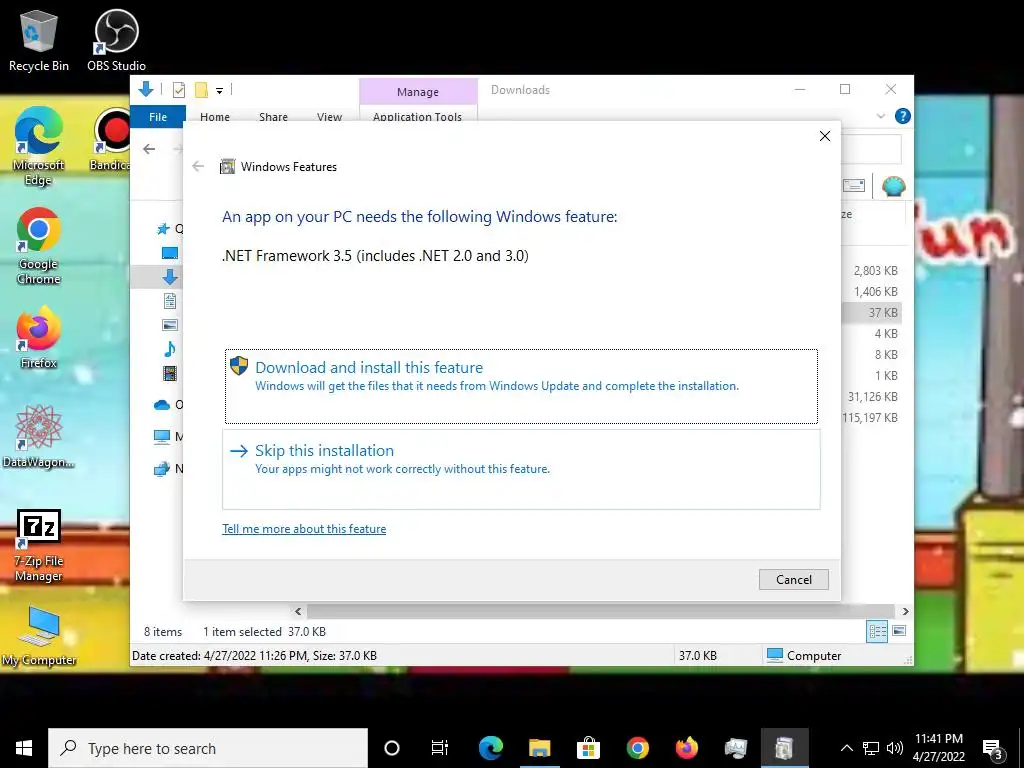Switch to Details view in Explorer status bar
The width and height of the screenshot is (1024, 768).
pyautogui.click(x=877, y=632)
